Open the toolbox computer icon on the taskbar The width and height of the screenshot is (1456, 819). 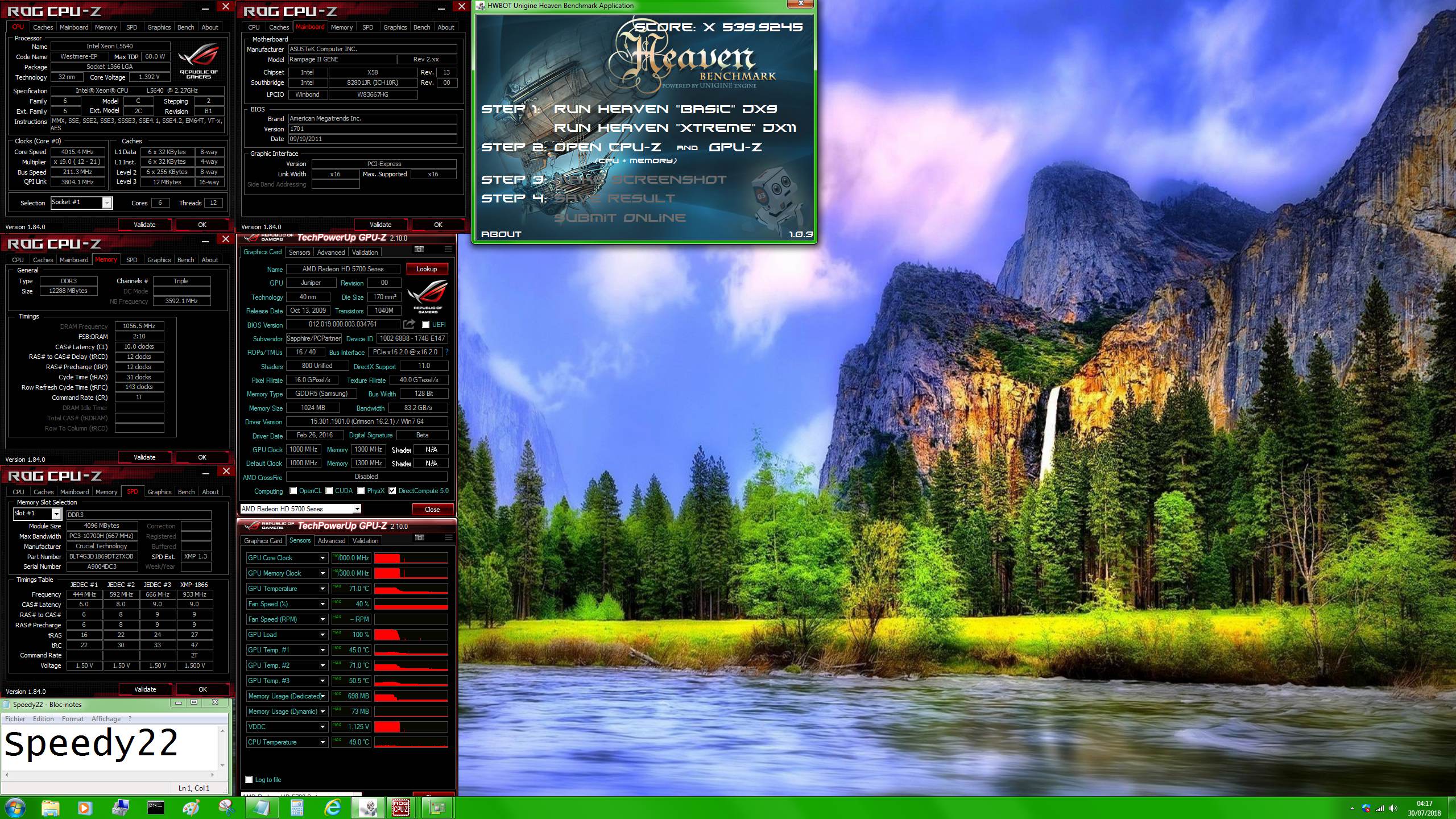point(121,807)
